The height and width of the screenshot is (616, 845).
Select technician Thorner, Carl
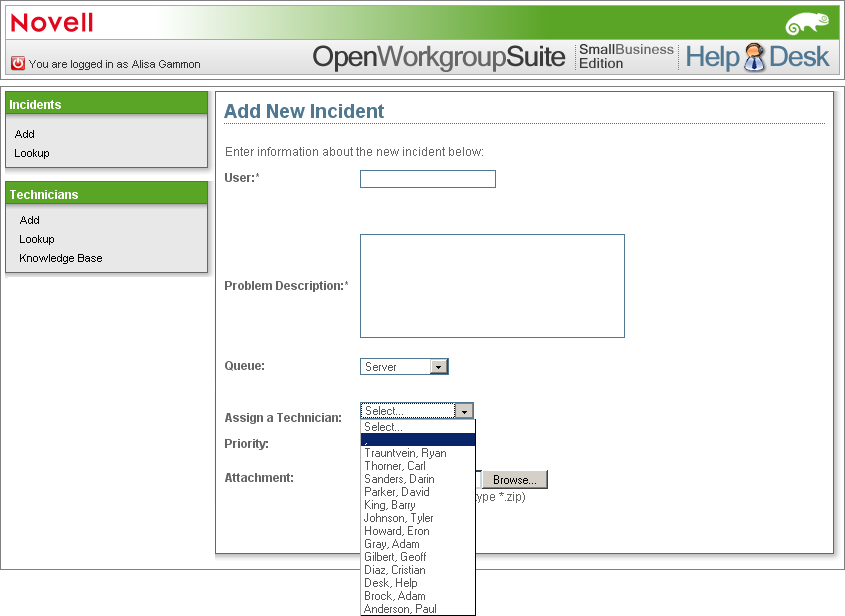418,466
